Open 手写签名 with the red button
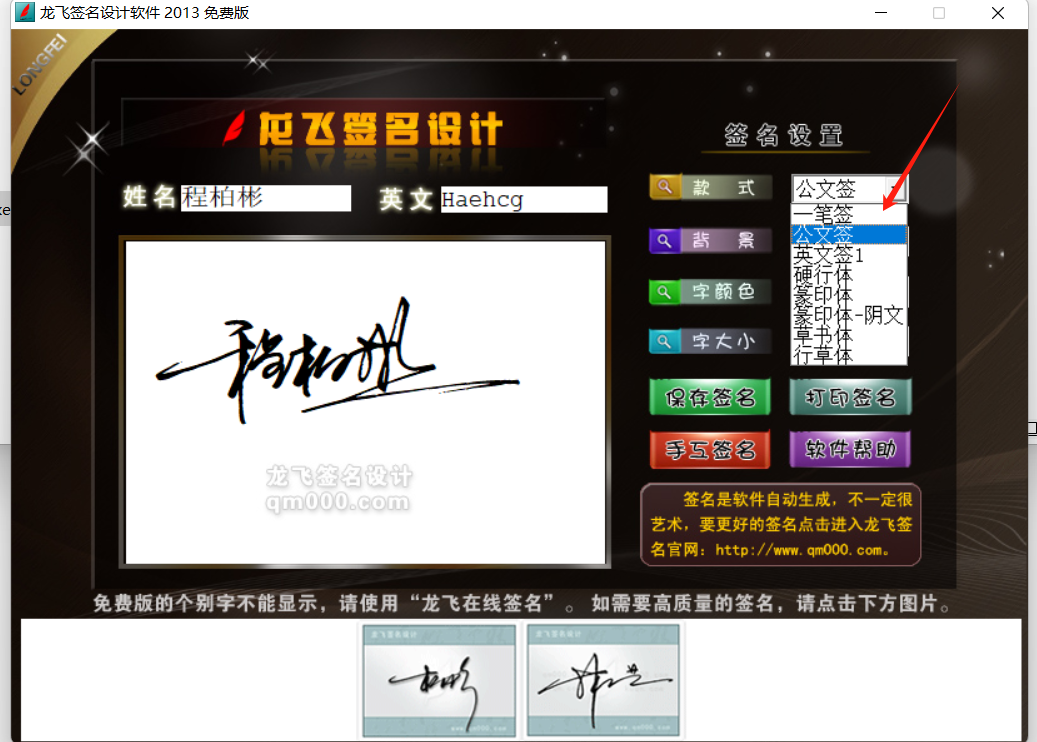Image resolution: width=1037 pixels, height=742 pixels. 710,449
